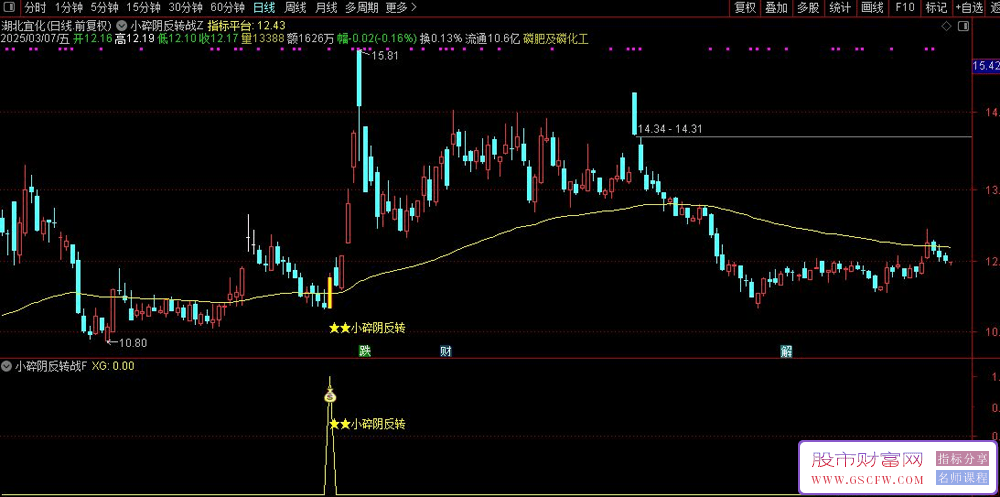Open the 多股 multi-stock view
This screenshot has height=497, width=1000.
[x=808, y=8]
